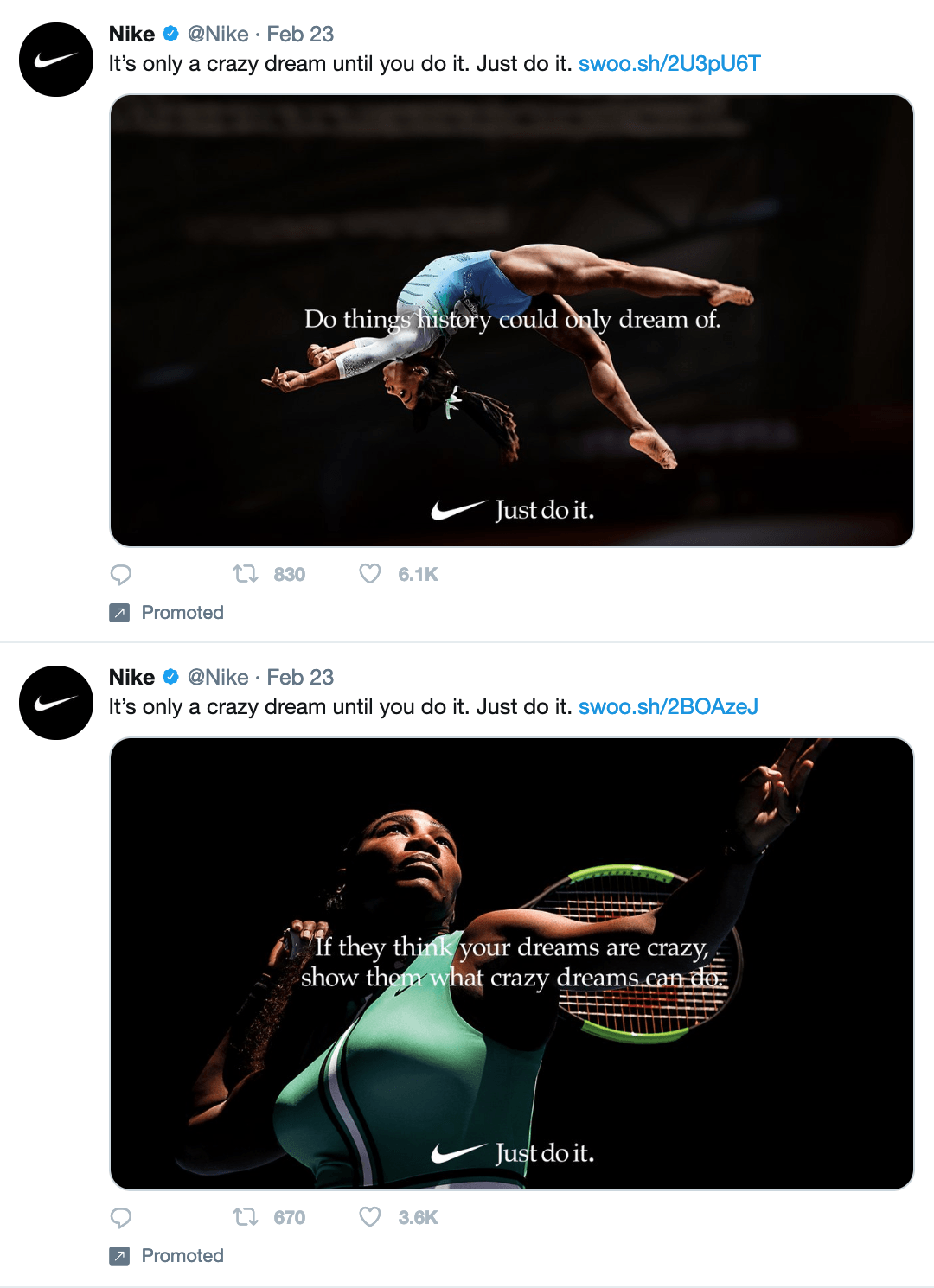Viewport: 934px width, 1288px height.
Task: Like the tweet with 3.6K likes
Action: [370, 1217]
